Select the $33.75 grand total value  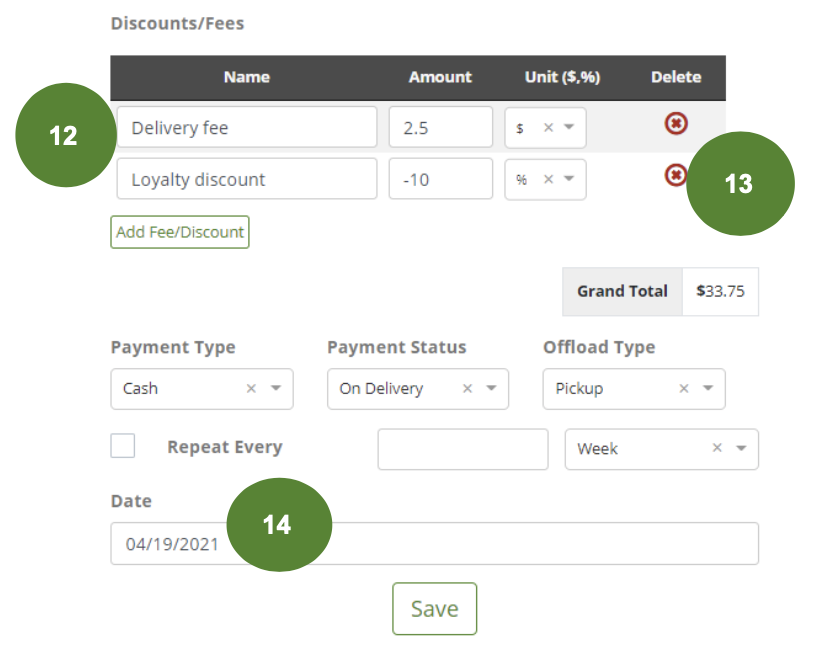tap(720, 291)
